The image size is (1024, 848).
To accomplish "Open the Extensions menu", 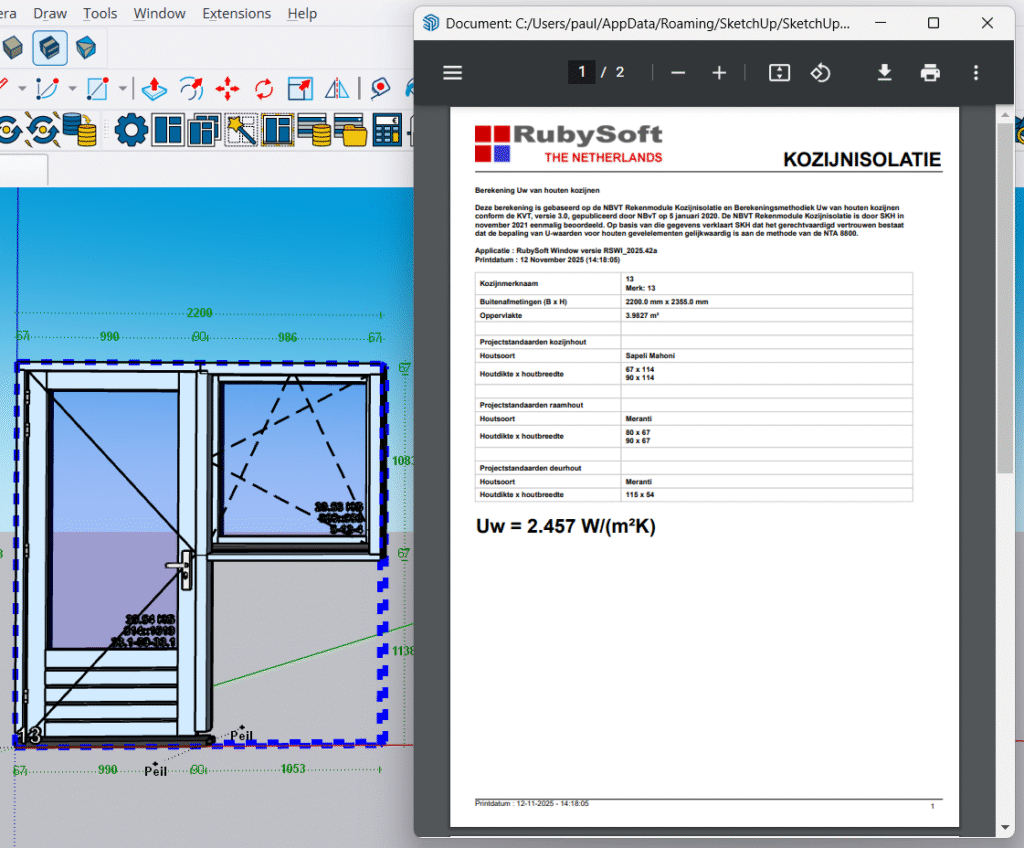I will 236,13.
